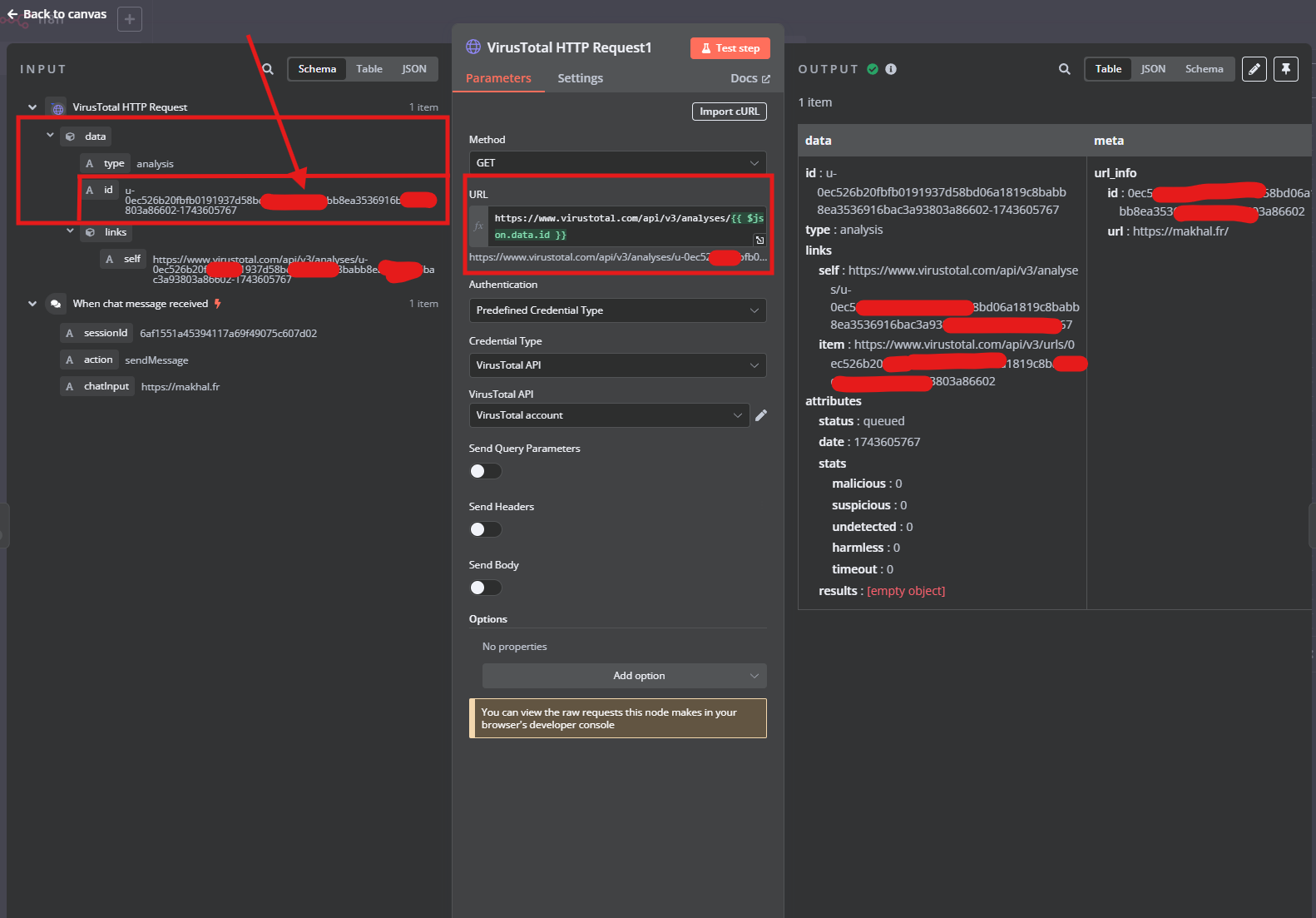Open the Add option dropdown

coord(625,676)
